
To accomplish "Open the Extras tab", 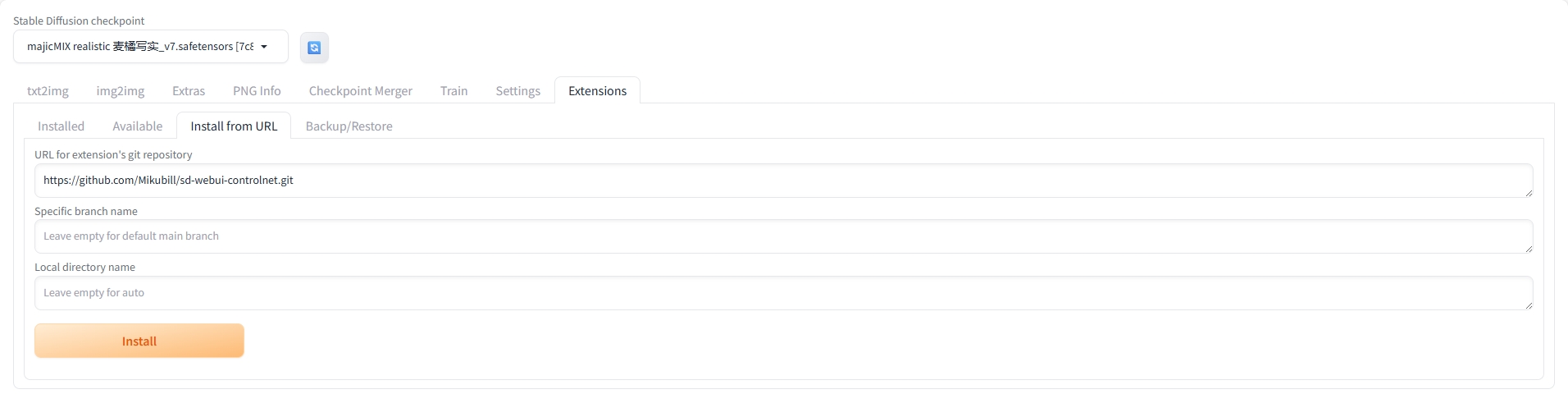I will point(189,90).
